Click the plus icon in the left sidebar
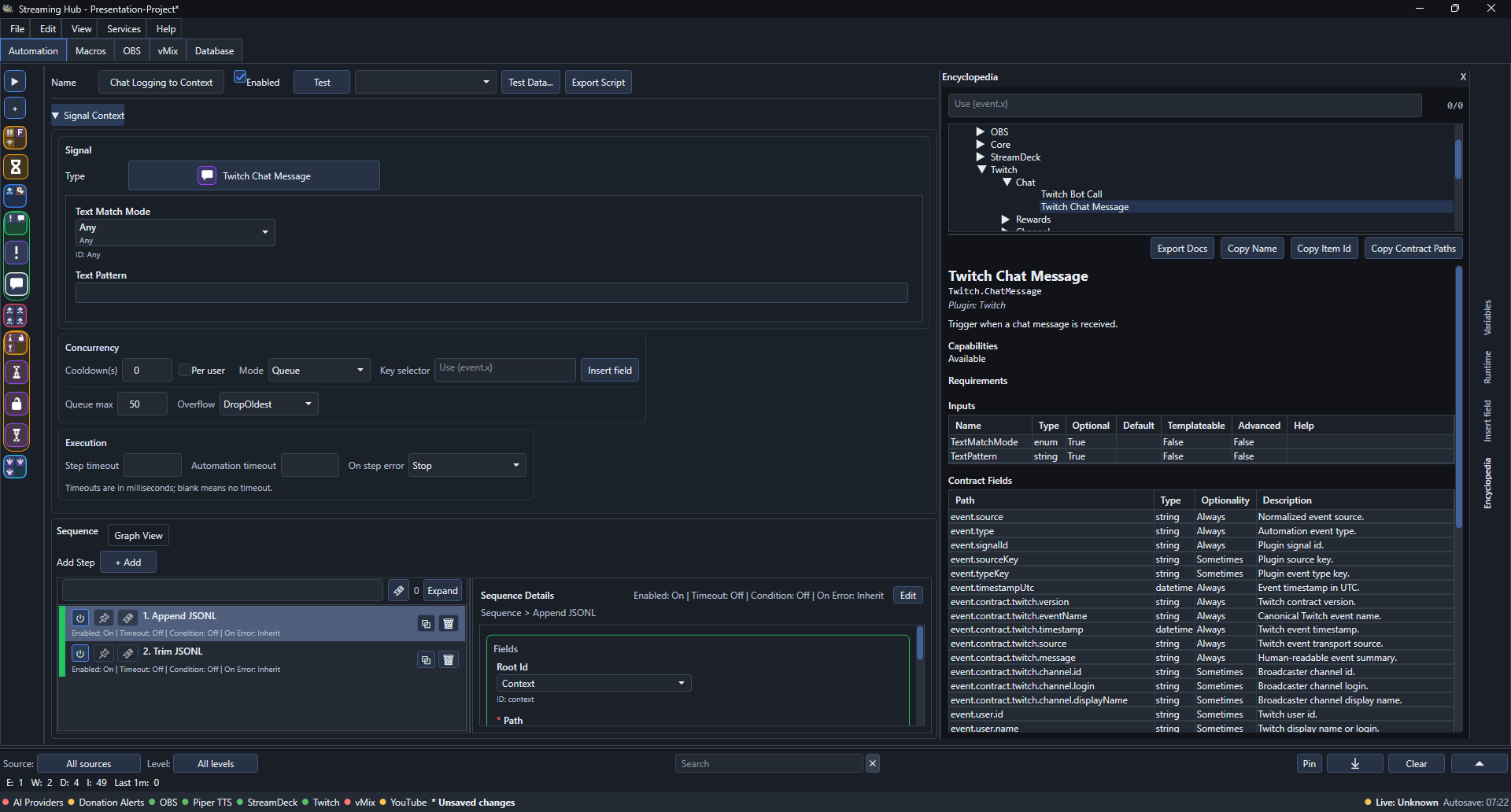1511x812 pixels. click(15, 108)
